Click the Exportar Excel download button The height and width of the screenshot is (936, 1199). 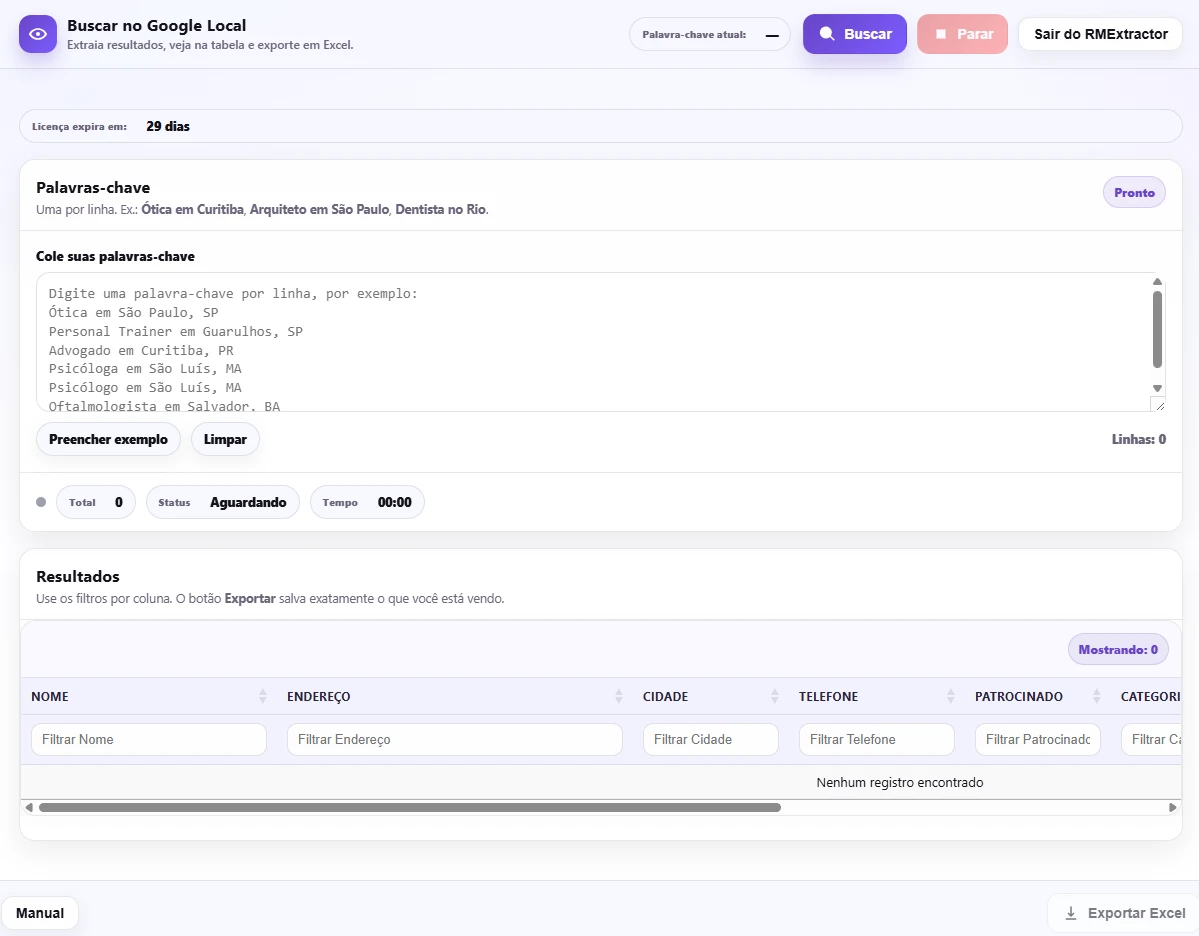(x=1125, y=913)
